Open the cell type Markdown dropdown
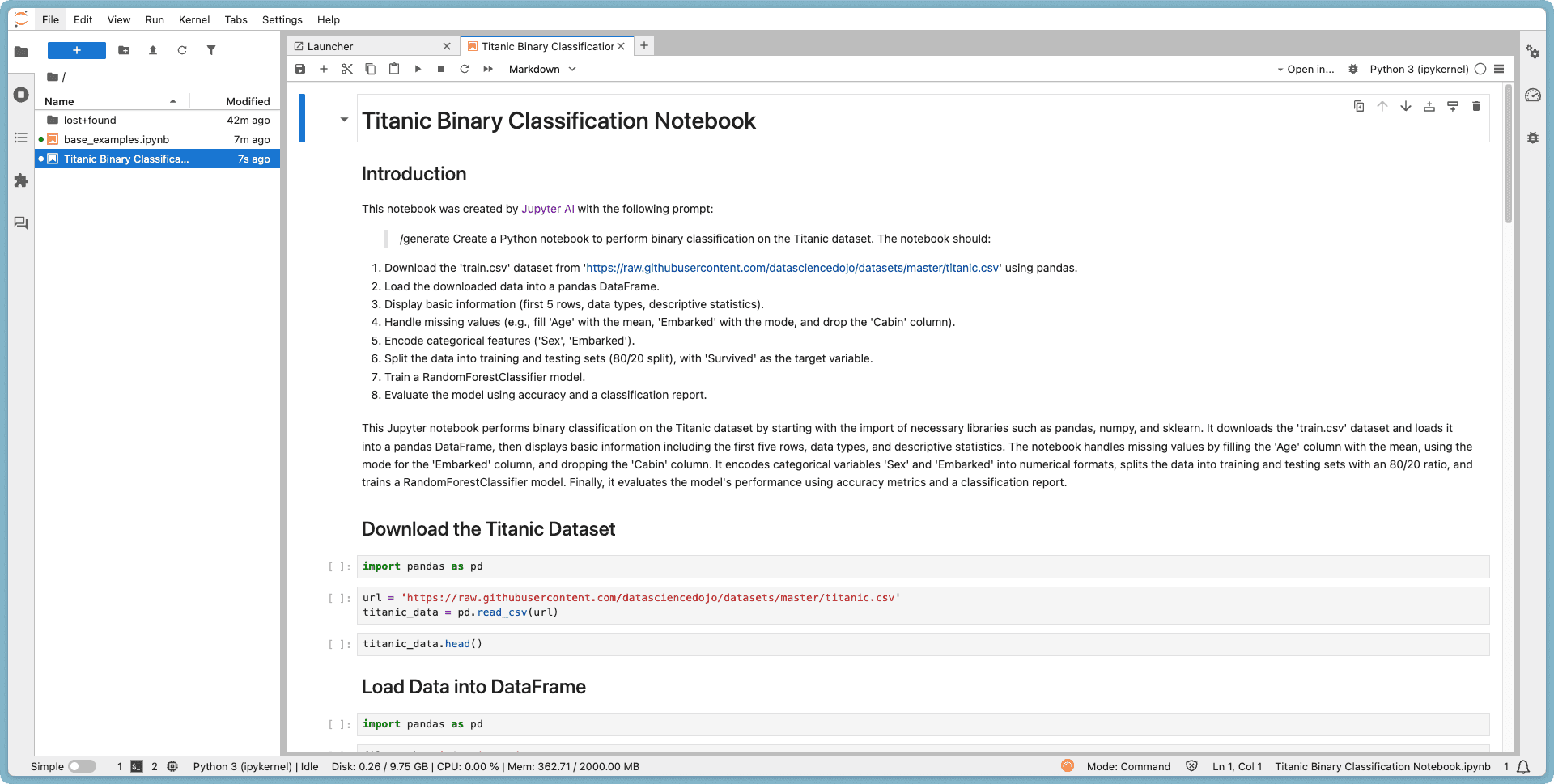The height and width of the screenshot is (784, 1554). [542, 69]
